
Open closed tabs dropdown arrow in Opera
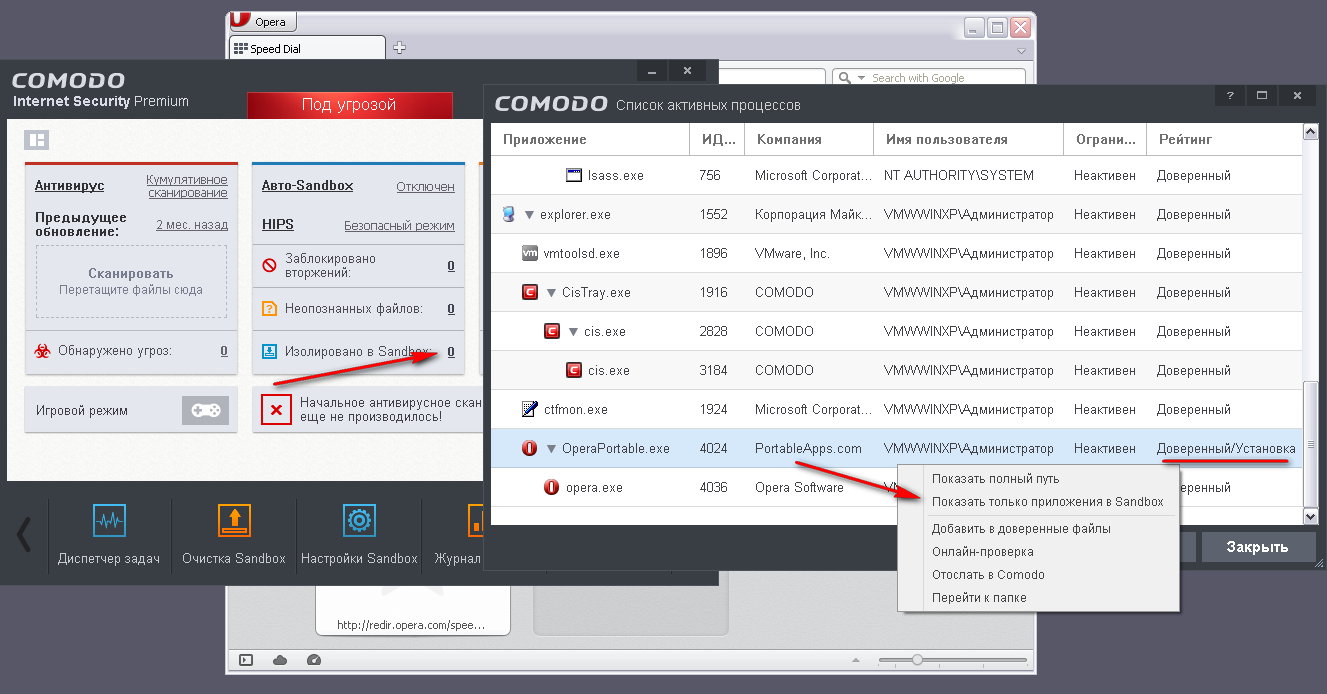(1021, 50)
